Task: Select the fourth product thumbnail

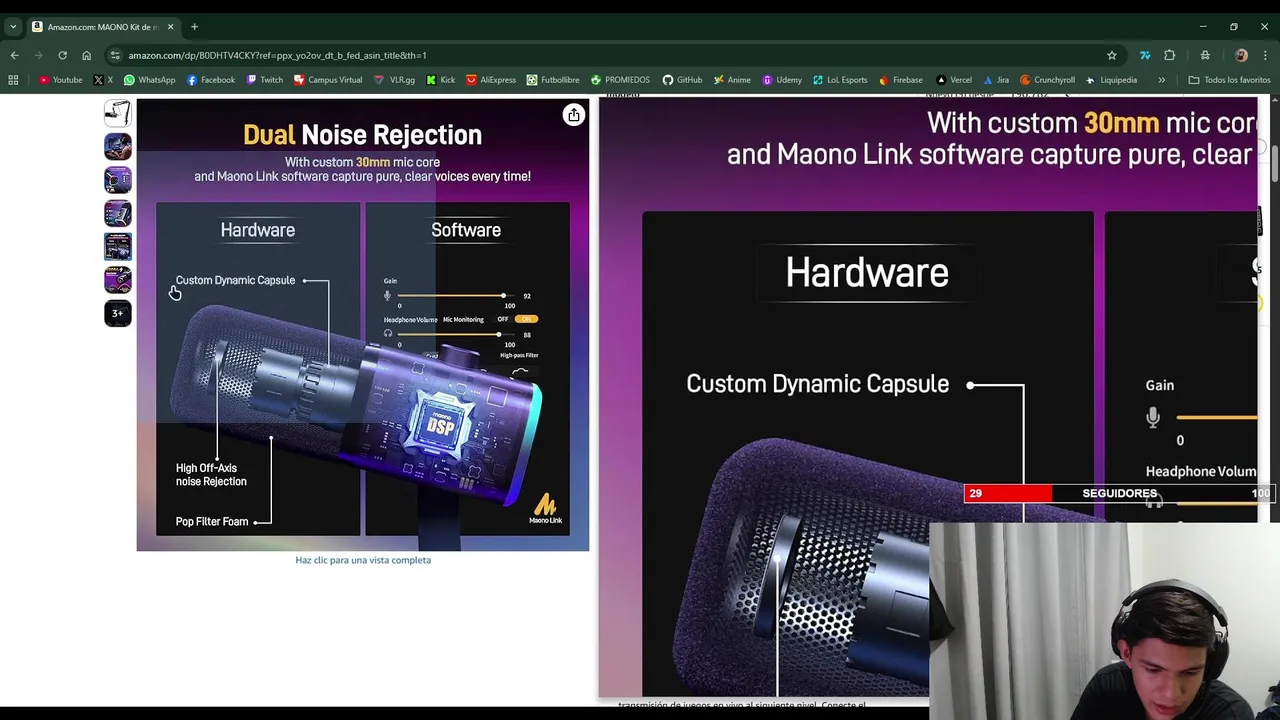Action: click(118, 213)
